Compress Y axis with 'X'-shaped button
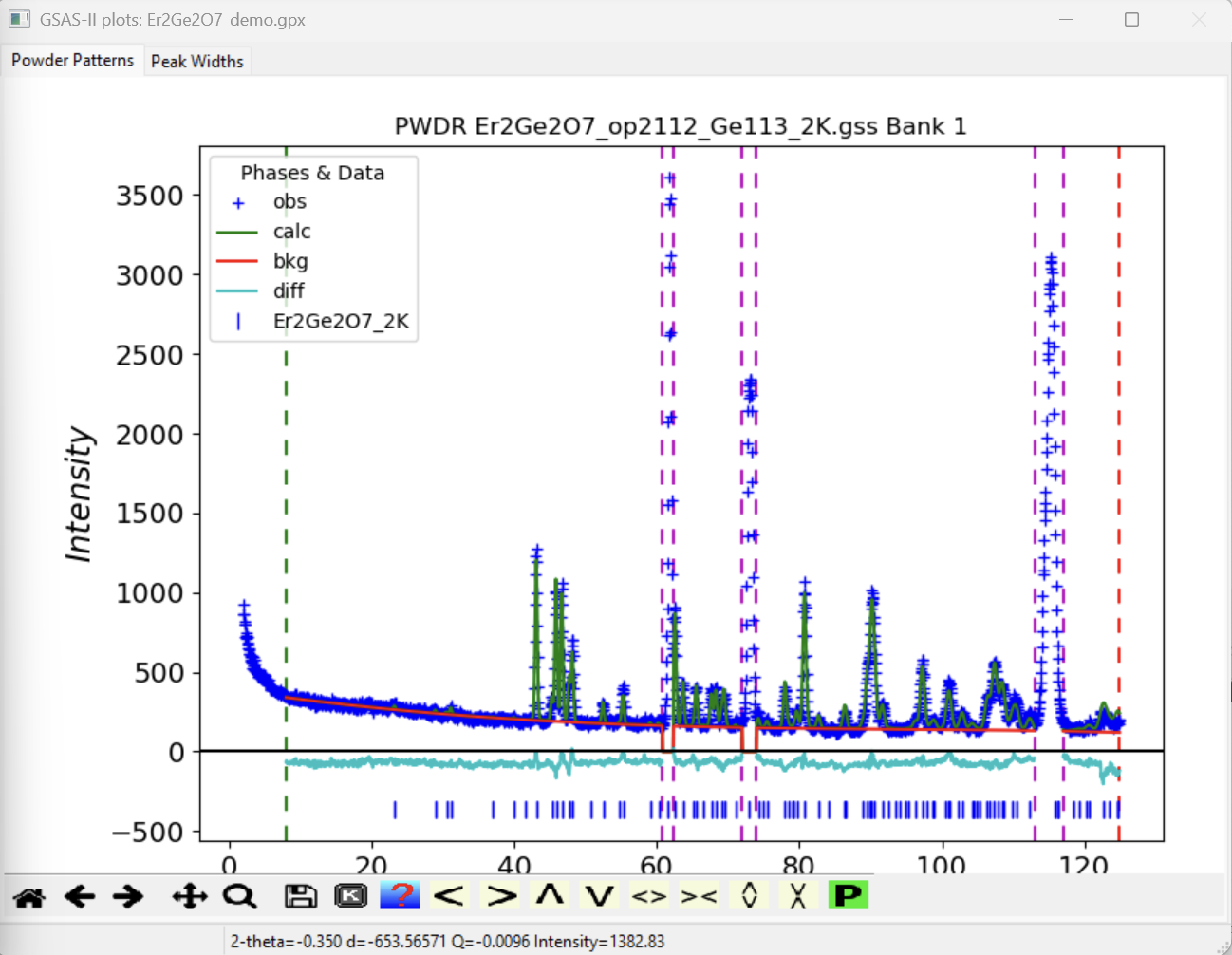Viewport: 1232px width, 955px height. pos(798,895)
